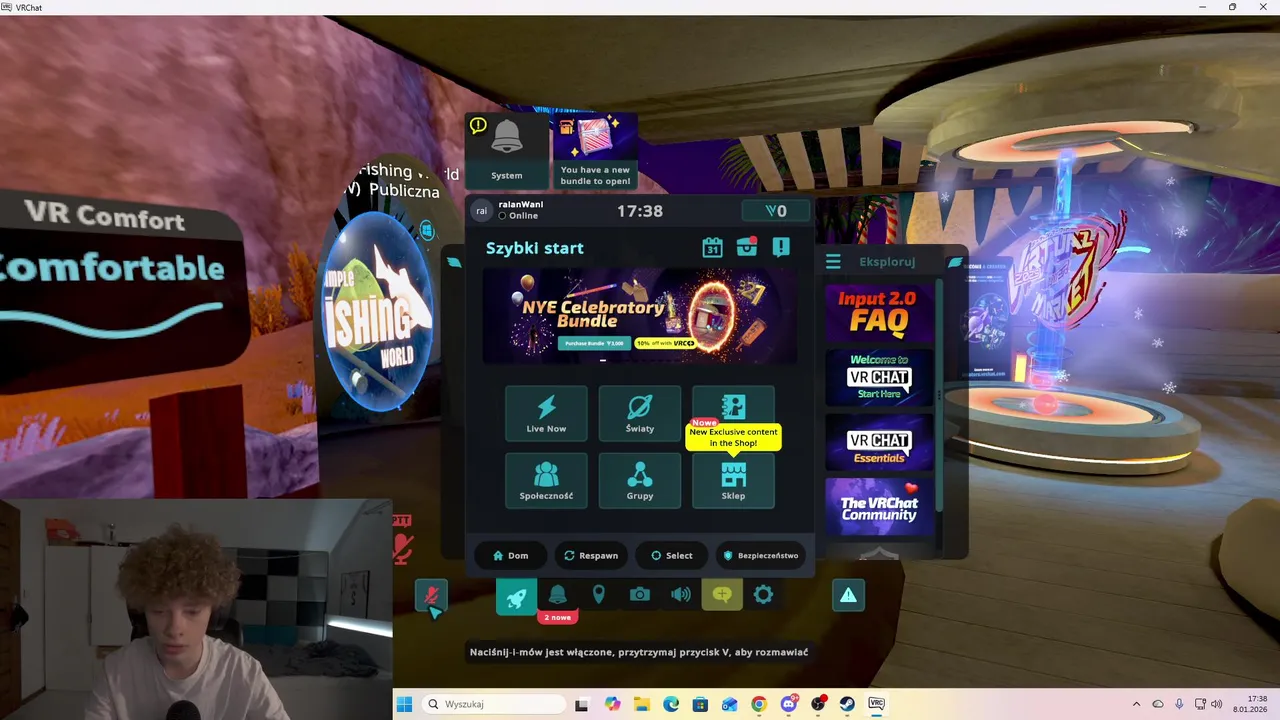The height and width of the screenshot is (720, 1280).
Task: Open the announcements exclamation bubble icon
Action: coord(781,247)
